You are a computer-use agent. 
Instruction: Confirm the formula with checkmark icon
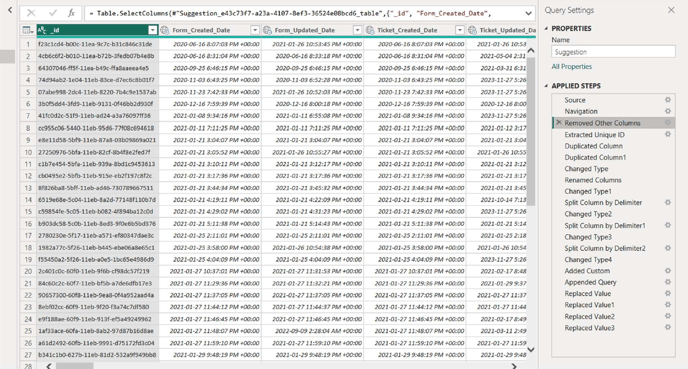[x=53, y=13]
